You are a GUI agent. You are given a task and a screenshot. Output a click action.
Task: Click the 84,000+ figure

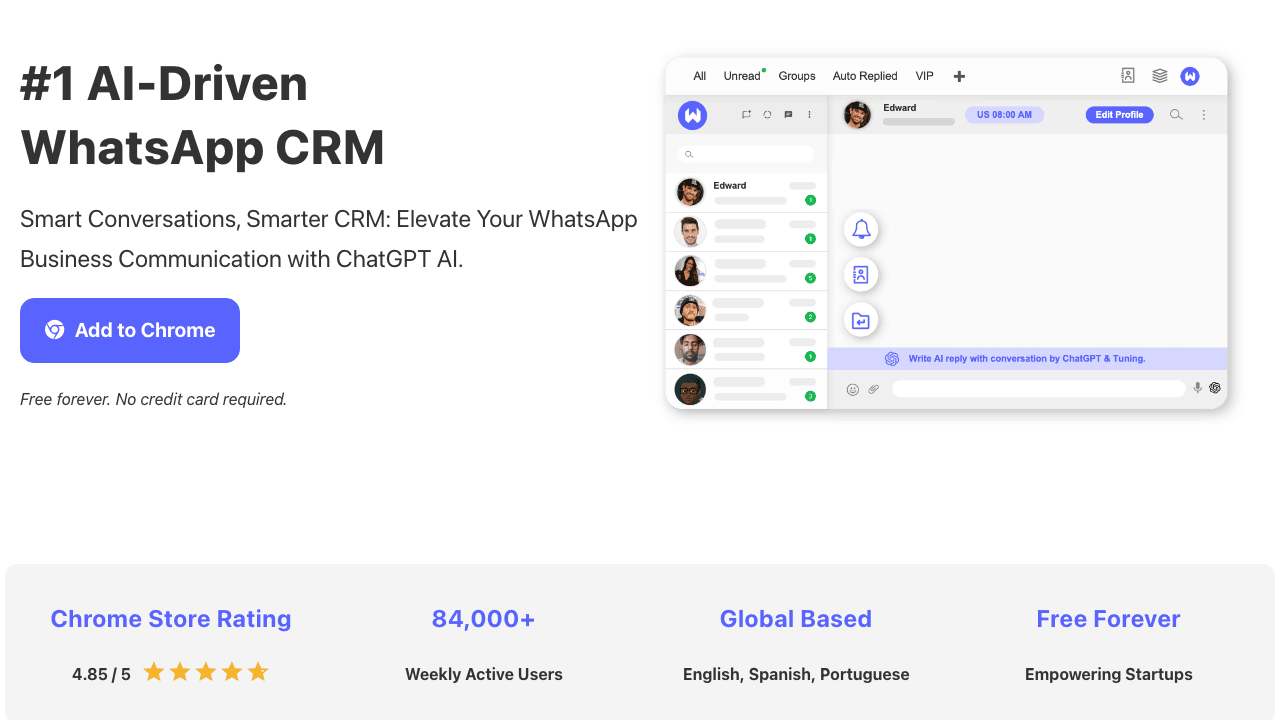click(484, 619)
